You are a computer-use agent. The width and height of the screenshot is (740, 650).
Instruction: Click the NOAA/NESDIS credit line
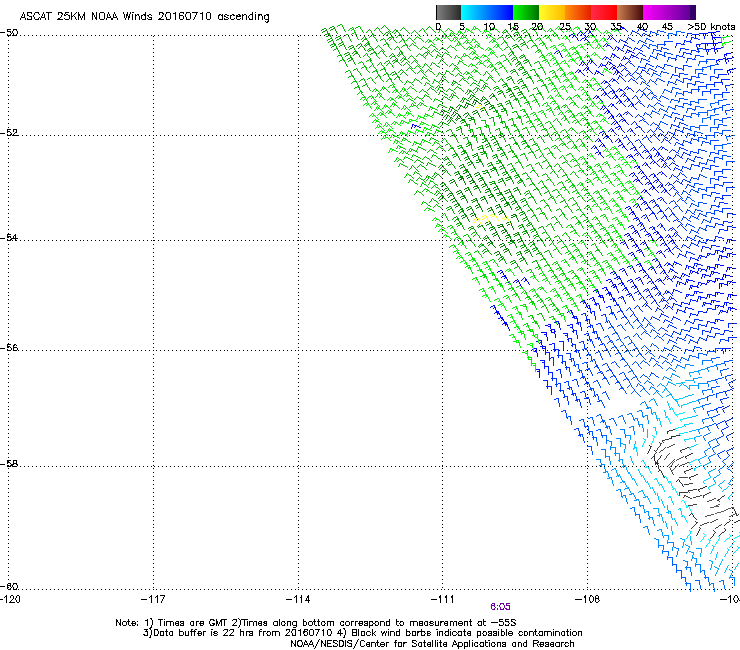click(x=432, y=644)
